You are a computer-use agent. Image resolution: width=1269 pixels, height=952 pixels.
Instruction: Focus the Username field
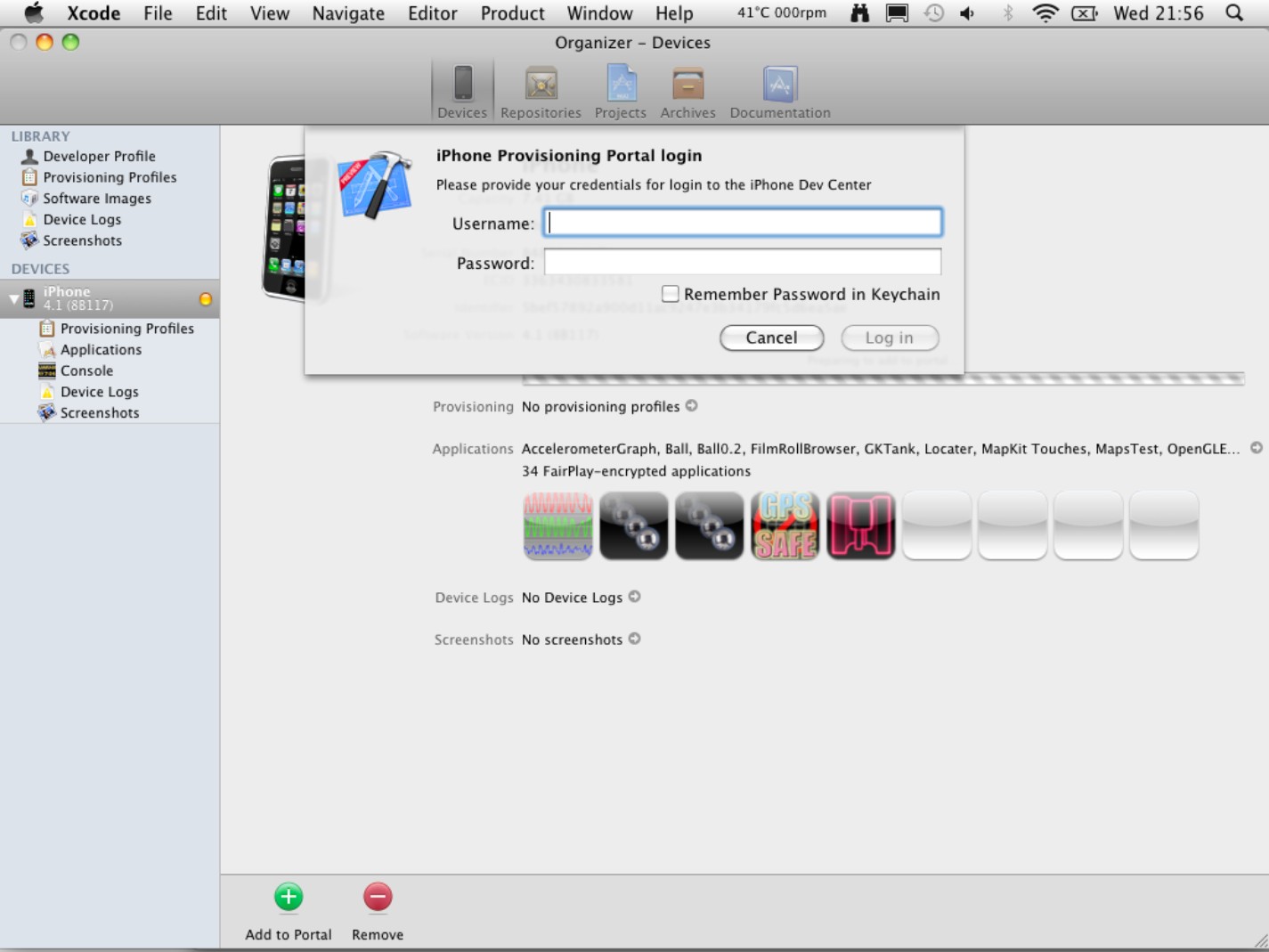click(743, 223)
